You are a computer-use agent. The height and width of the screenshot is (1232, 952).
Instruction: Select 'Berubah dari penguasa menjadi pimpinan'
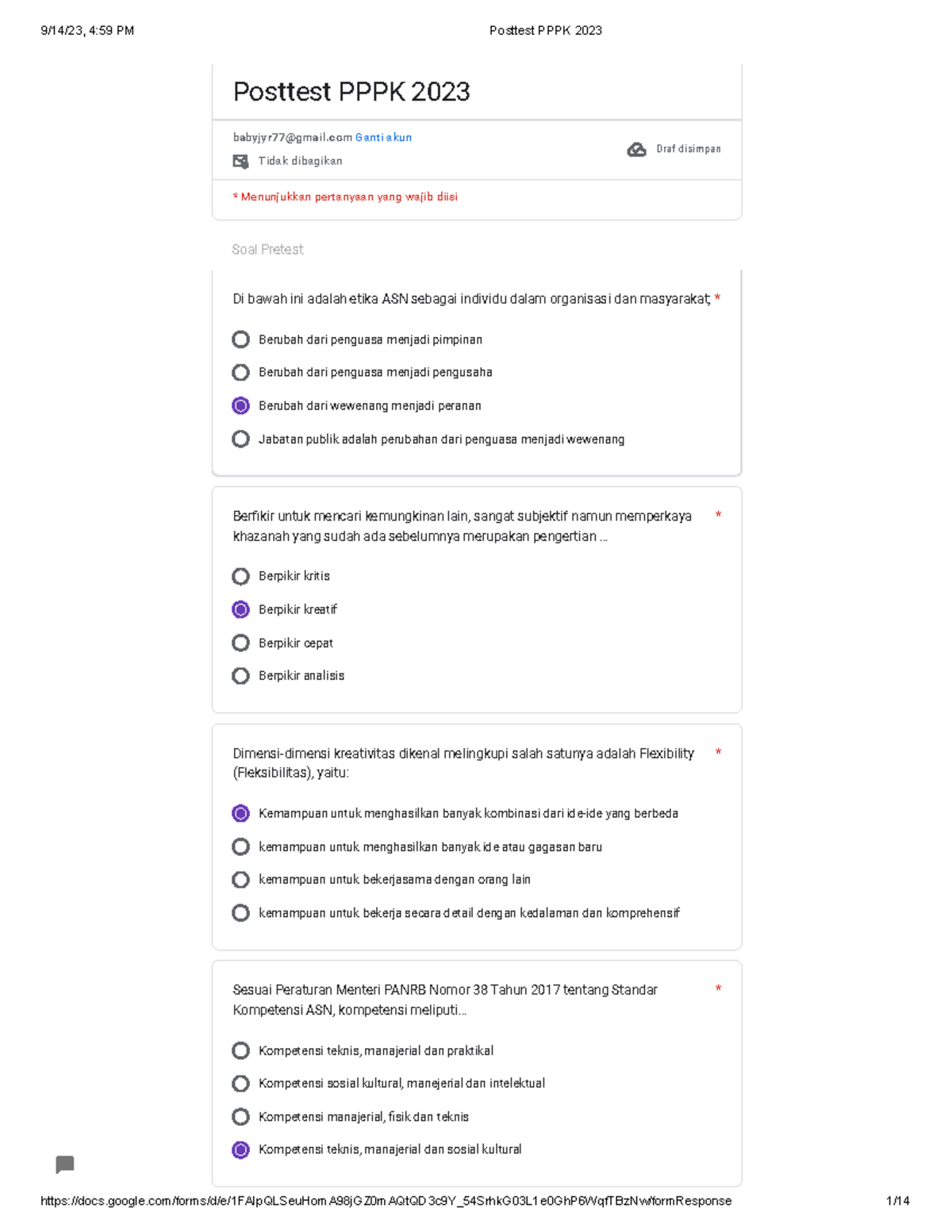click(x=241, y=340)
